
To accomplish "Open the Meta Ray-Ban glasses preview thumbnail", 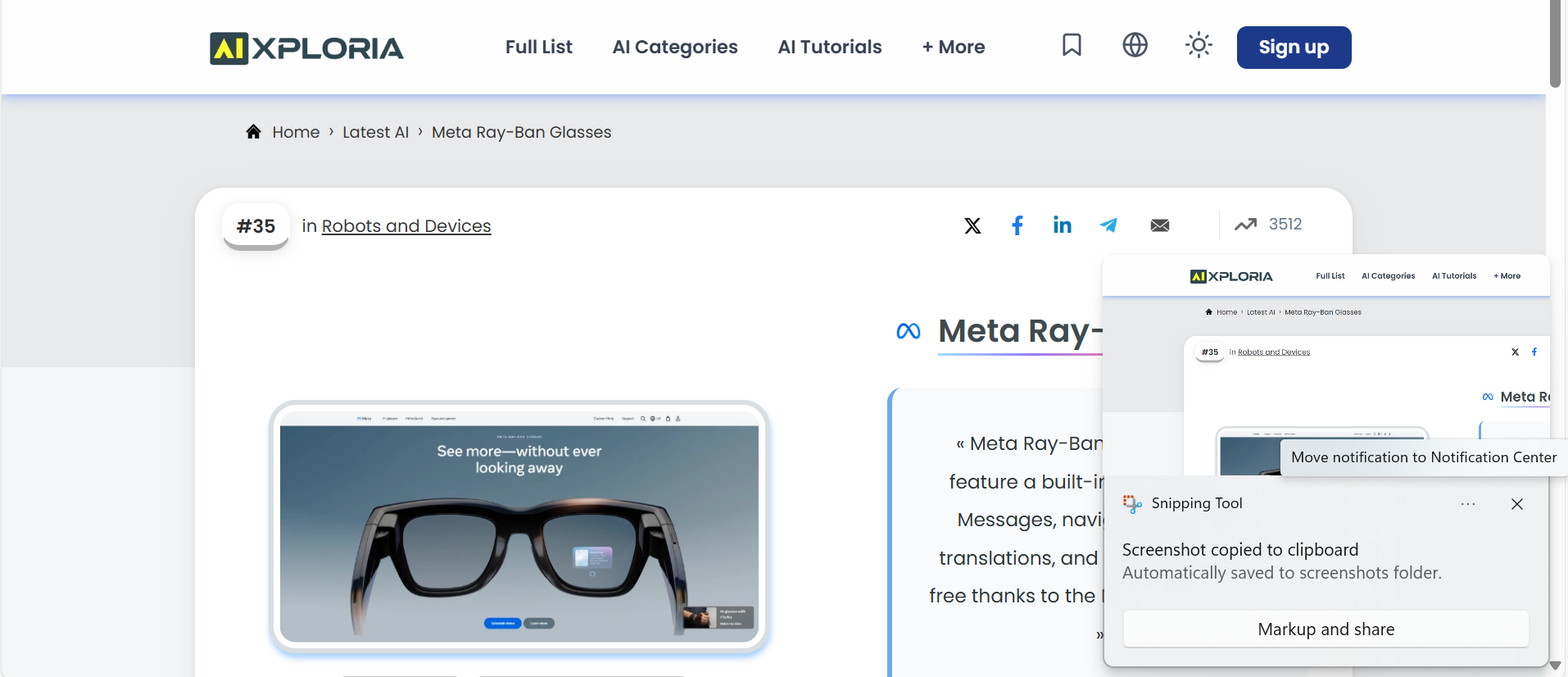I will tap(519, 526).
